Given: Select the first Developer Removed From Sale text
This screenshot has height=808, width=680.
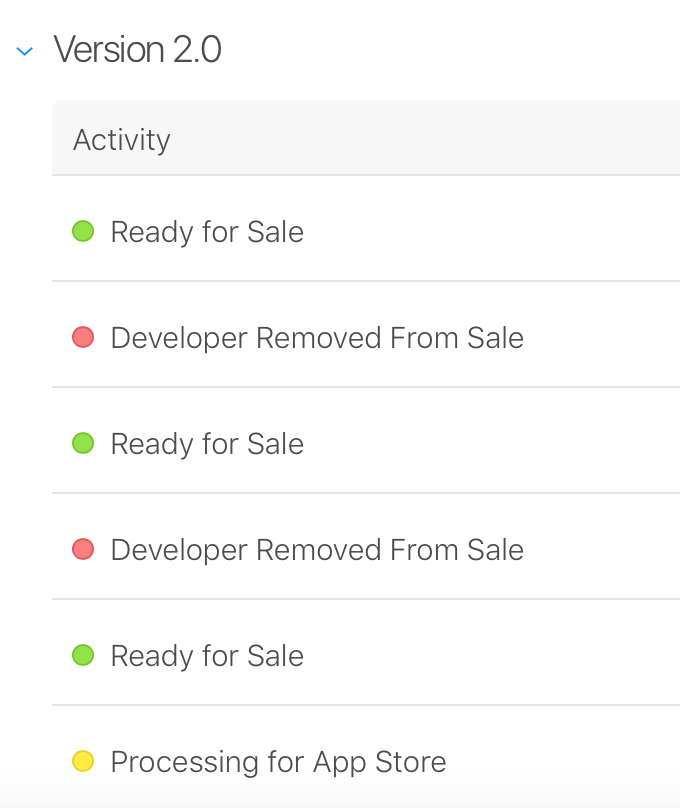Looking at the screenshot, I should (317, 338).
